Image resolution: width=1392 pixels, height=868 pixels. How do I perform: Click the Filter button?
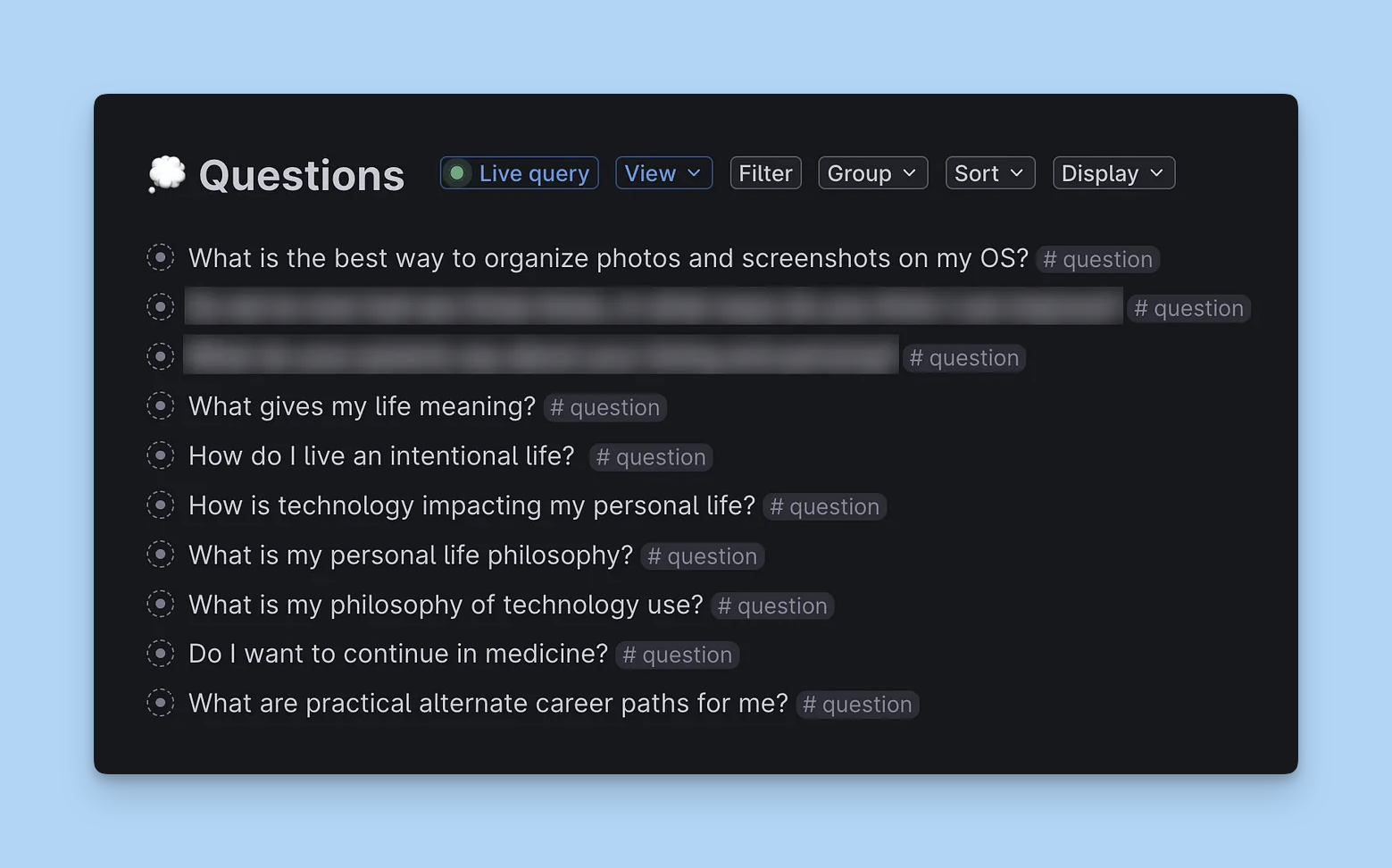tap(765, 173)
